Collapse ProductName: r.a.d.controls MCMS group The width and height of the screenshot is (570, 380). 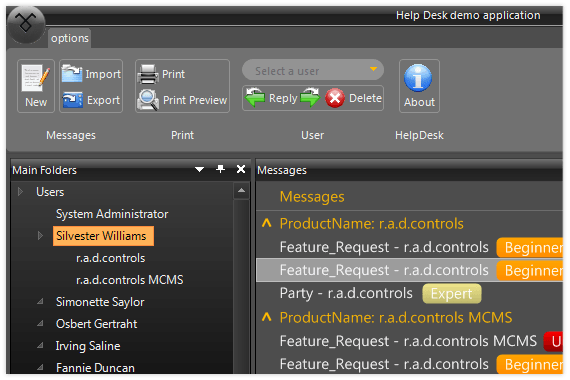click(x=266, y=317)
